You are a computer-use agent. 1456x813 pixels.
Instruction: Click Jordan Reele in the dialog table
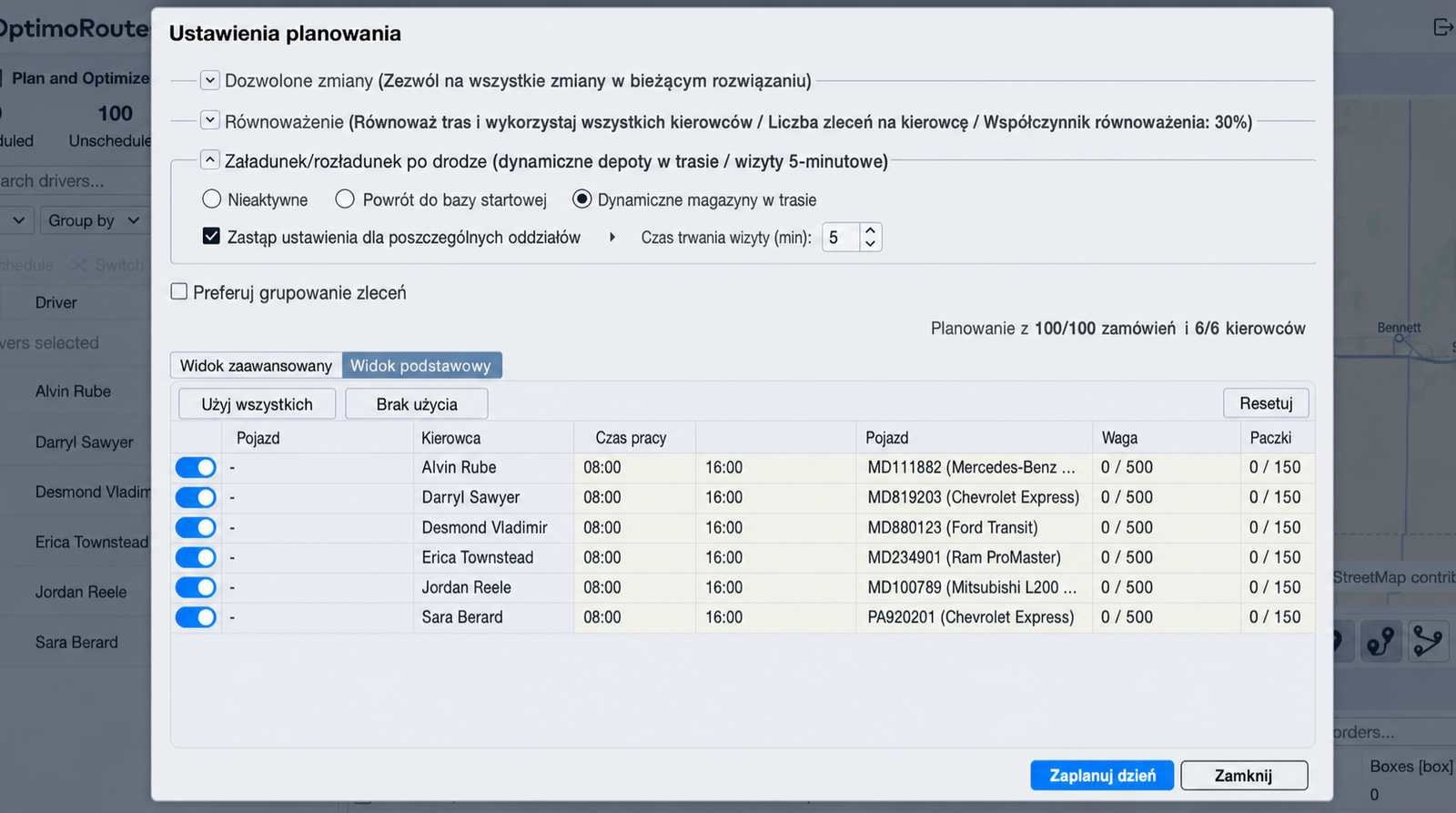466,587
